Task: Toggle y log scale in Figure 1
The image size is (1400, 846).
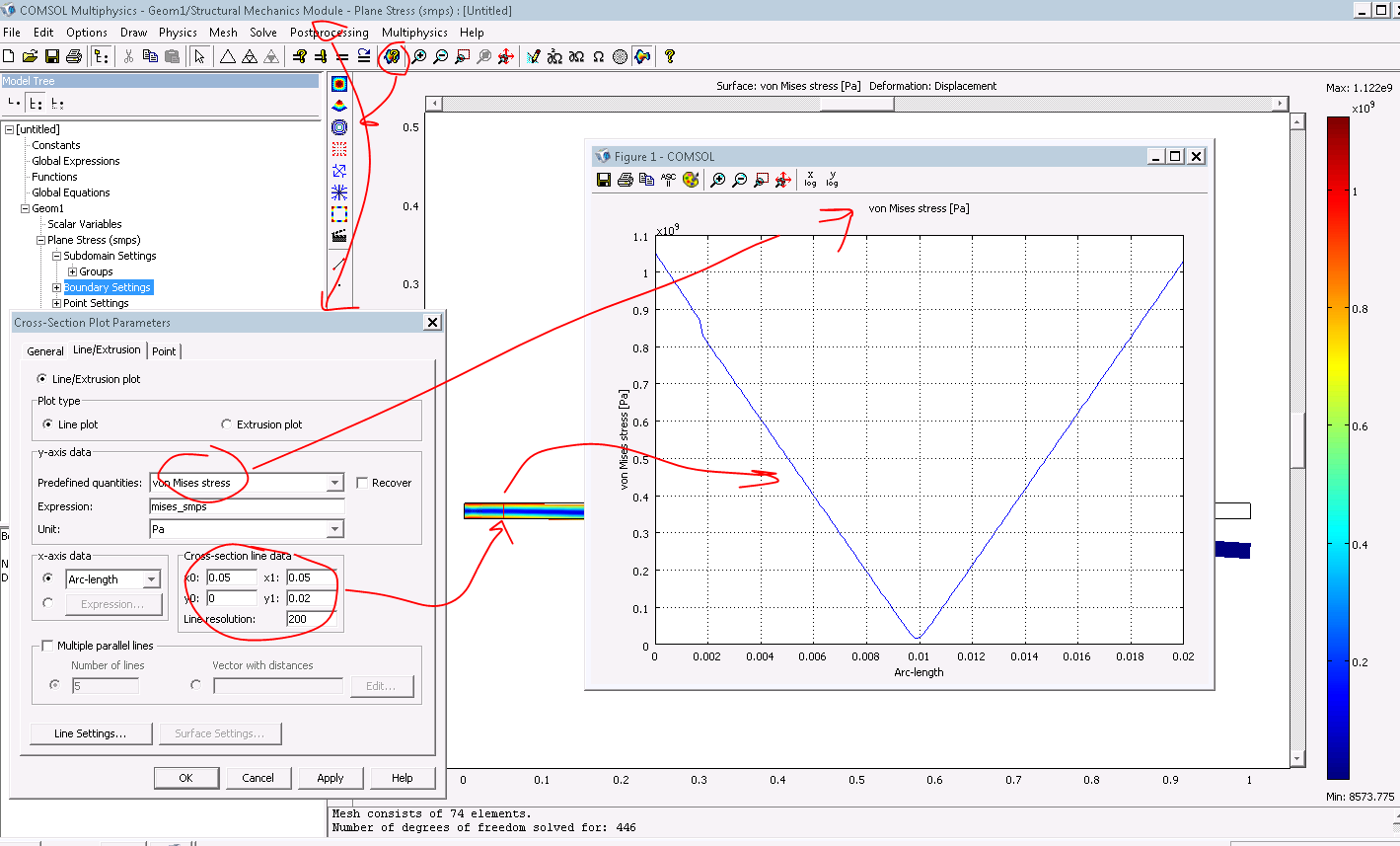Action: point(832,179)
